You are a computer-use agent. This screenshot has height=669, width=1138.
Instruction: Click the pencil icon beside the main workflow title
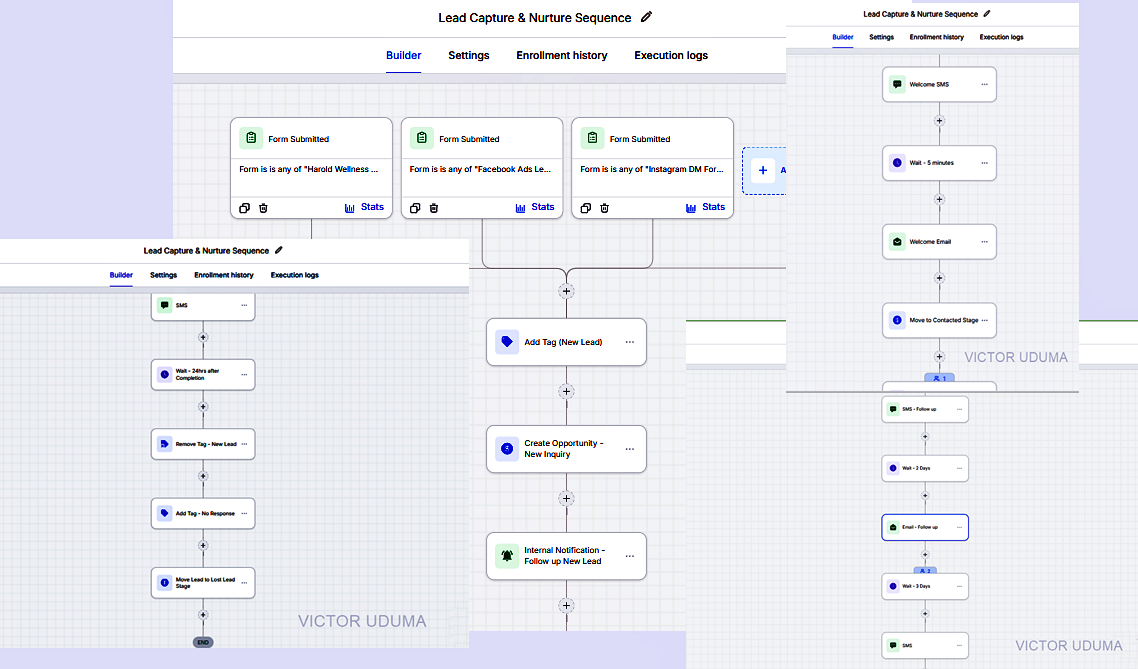click(647, 17)
